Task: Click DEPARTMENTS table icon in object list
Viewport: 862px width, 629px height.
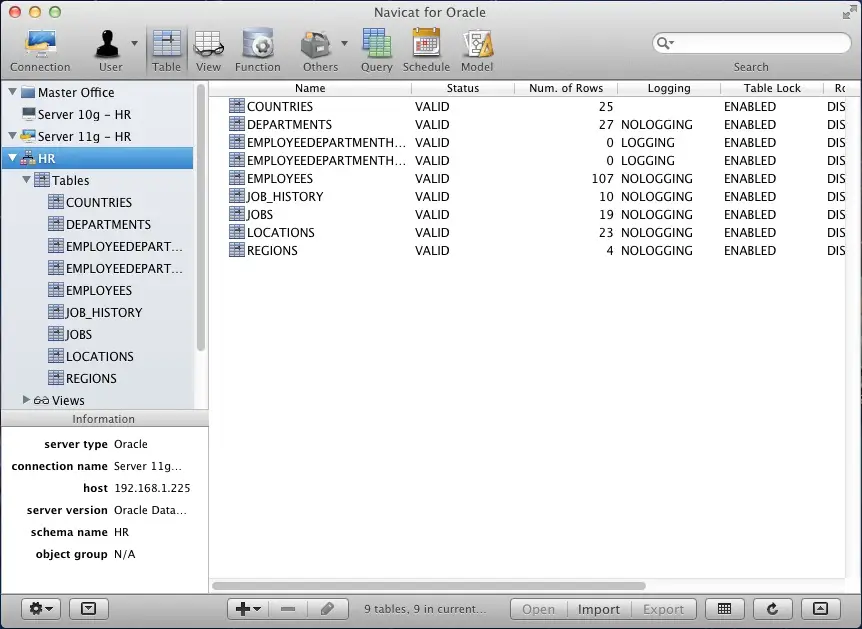Action: 237,124
